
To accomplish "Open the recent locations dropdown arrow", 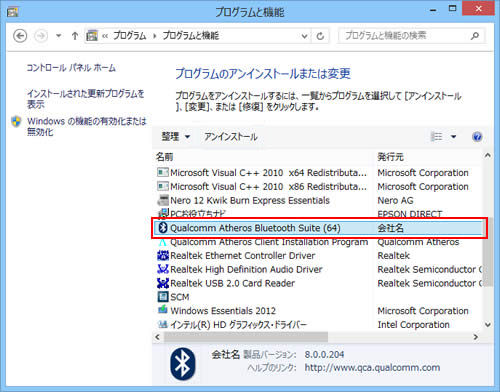I will [58, 36].
